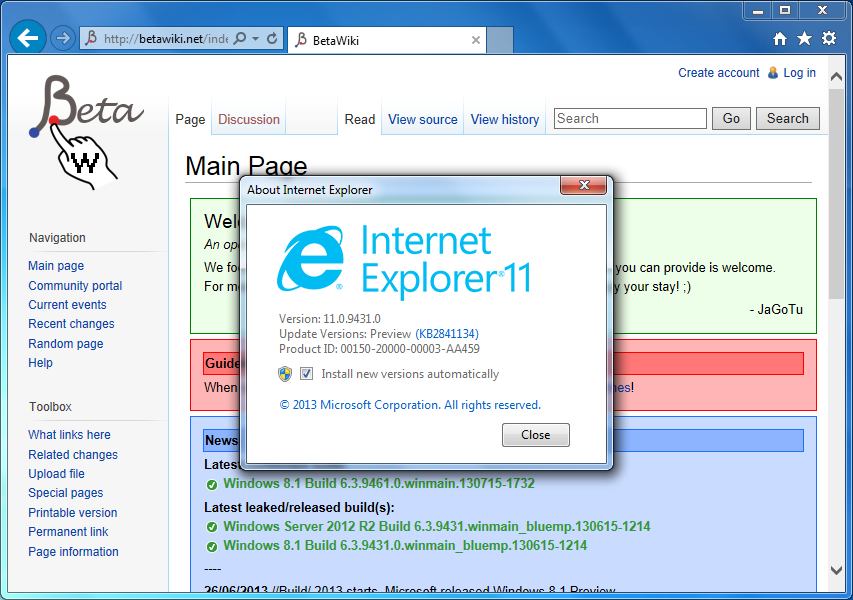The width and height of the screenshot is (853, 600).
Task: Open Community portal link
Action: 75,286
